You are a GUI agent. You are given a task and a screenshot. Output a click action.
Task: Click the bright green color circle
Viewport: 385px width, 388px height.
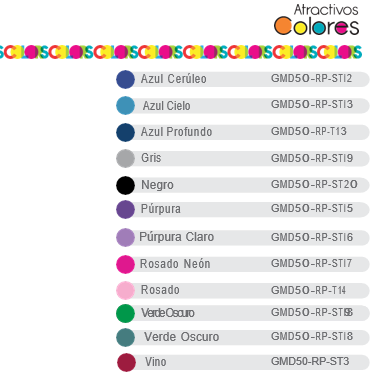pos(125,313)
